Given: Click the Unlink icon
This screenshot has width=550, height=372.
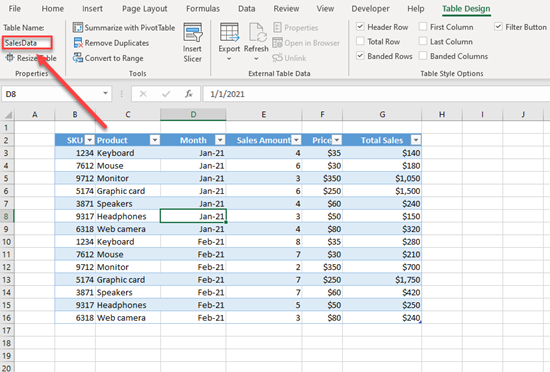Looking at the screenshot, I should pyautogui.click(x=277, y=58).
